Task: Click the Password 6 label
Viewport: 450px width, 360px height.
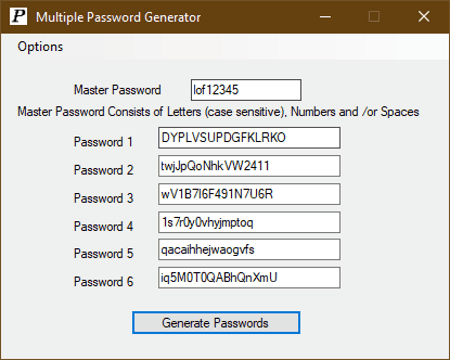Action: [103, 282]
